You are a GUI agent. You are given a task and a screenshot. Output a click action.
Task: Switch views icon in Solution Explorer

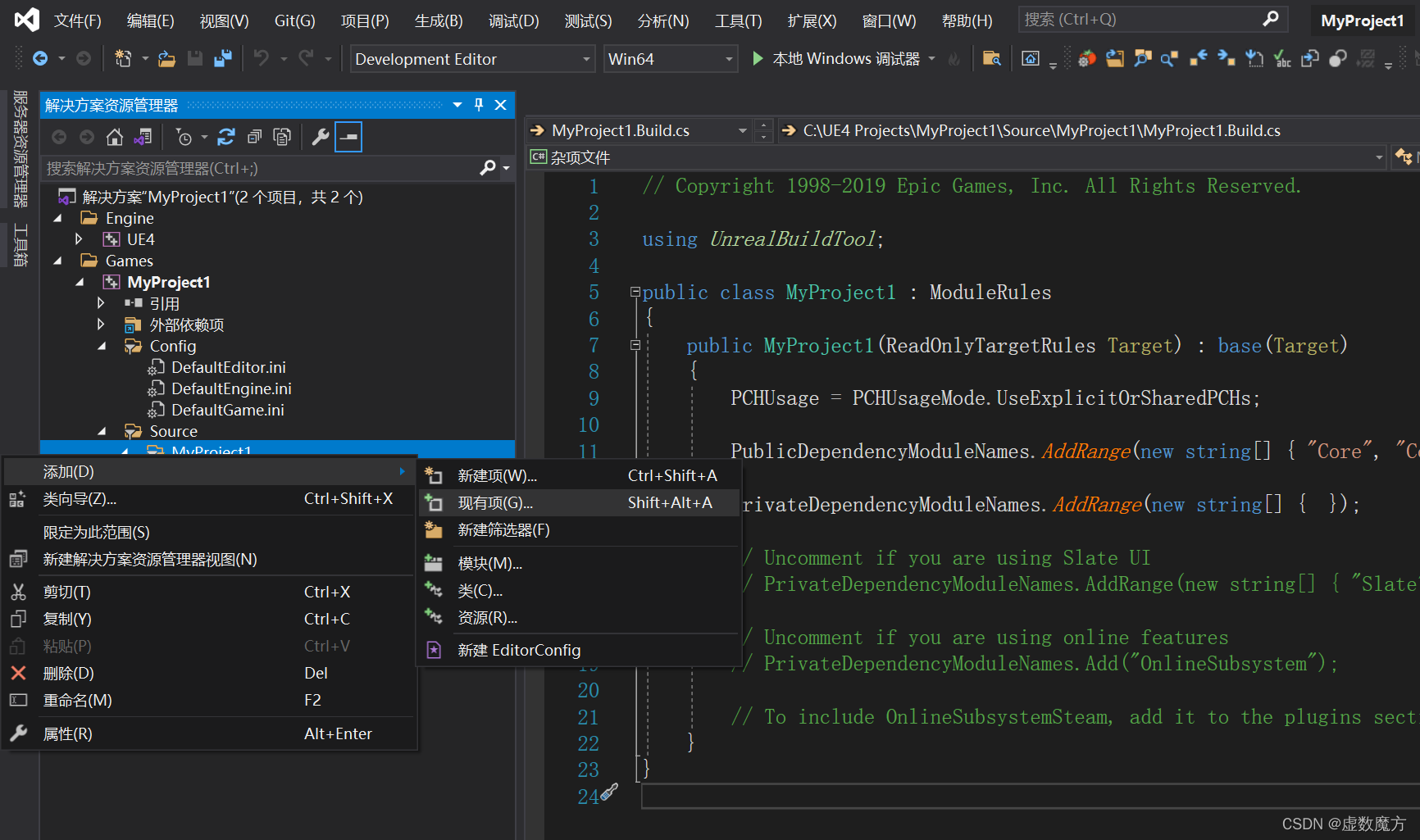[x=143, y=137]
